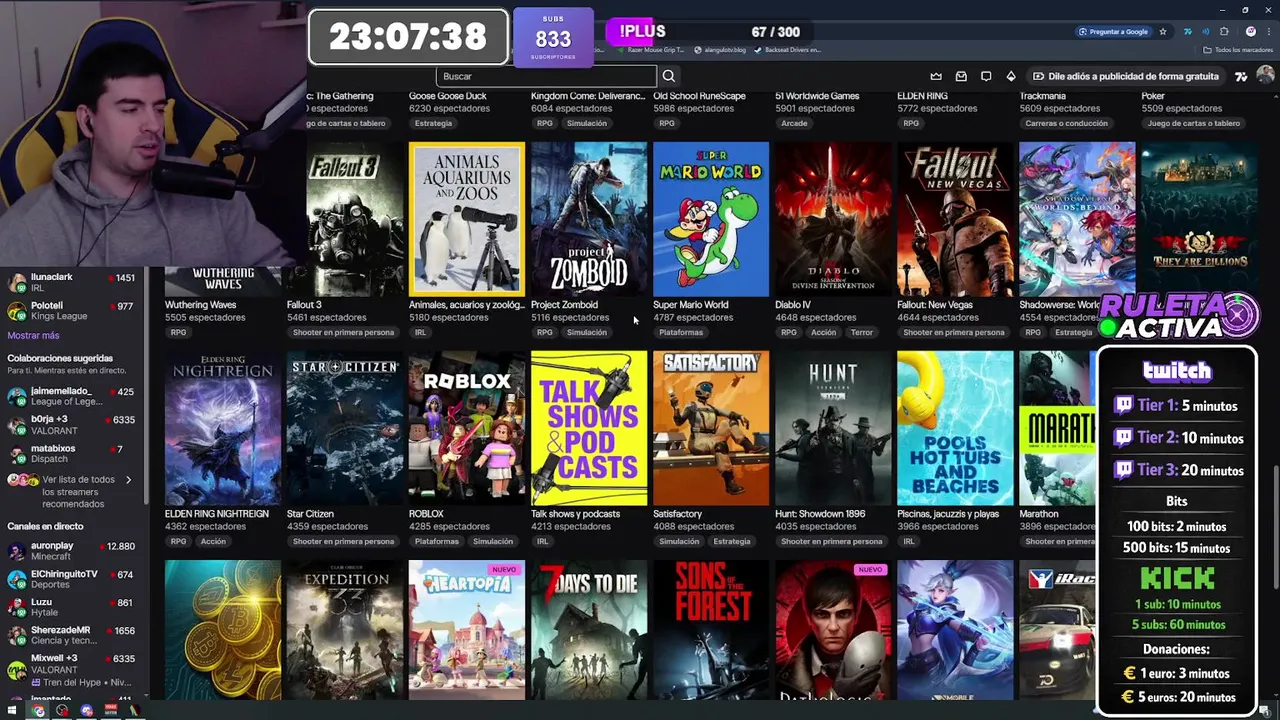Select Carreras o conducción tag under Trackmania
The image size is (1280, 720).
point(1066,123)
